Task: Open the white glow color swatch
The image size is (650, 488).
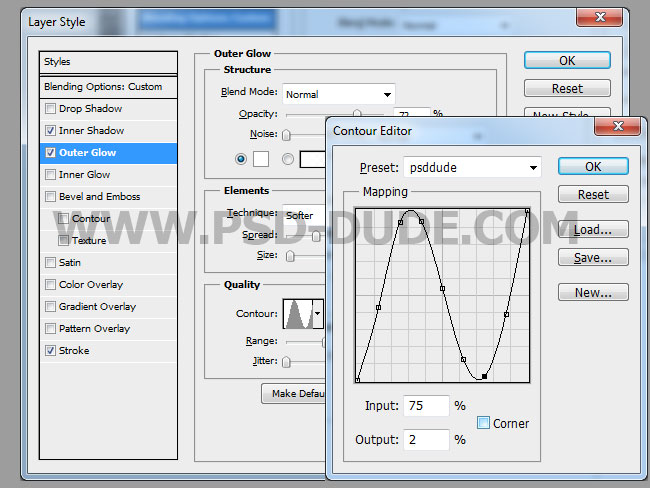Action: [261, 159]
